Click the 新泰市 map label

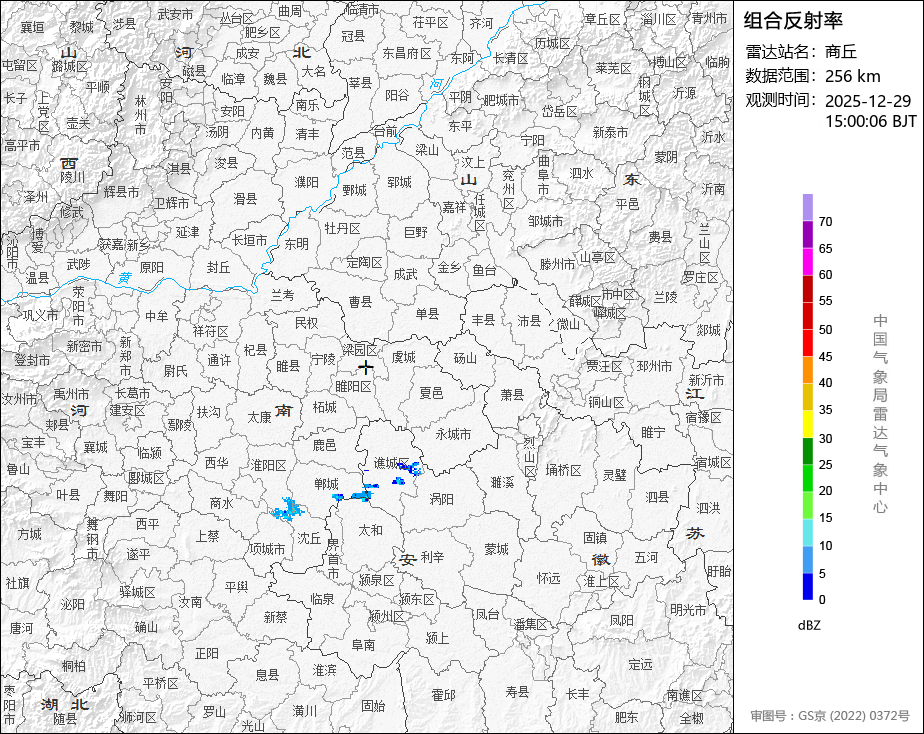tap(610, 133)
